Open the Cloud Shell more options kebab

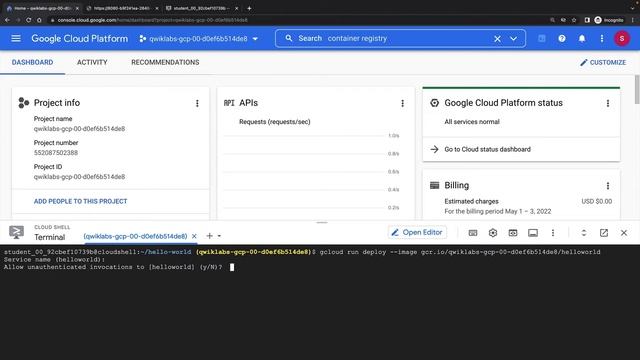pos(553,233)
